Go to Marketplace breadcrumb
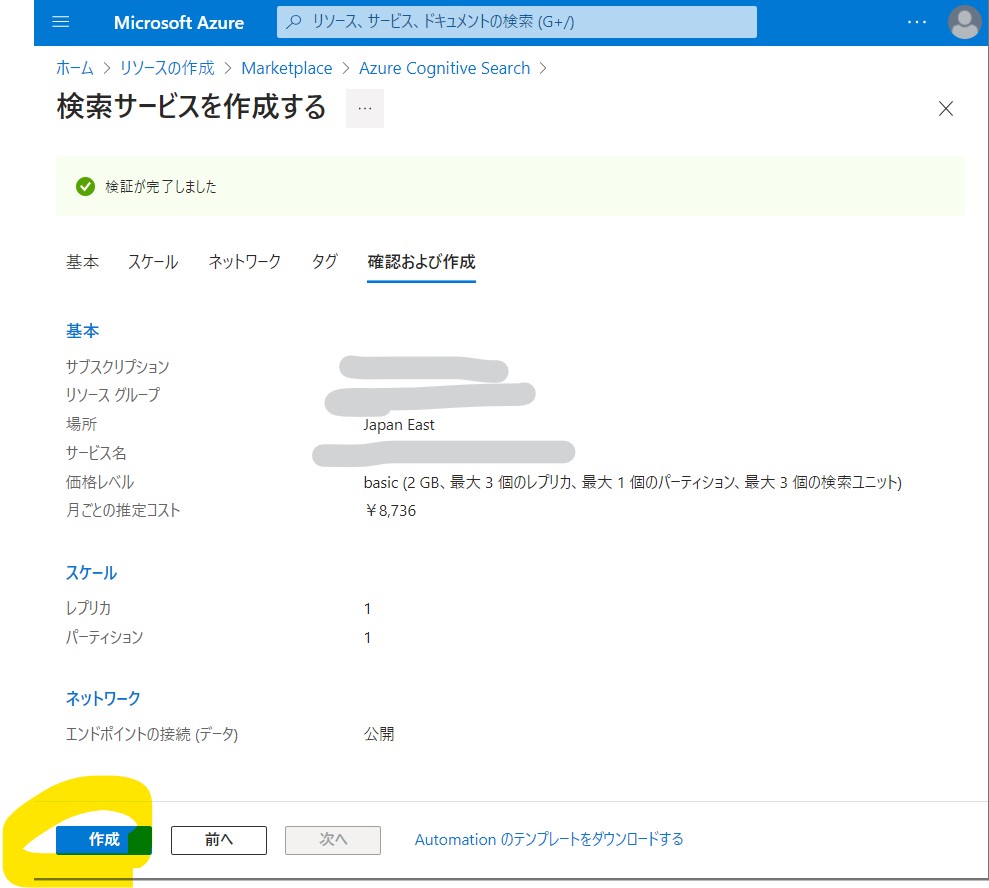989x888 pixels. point(286,68)
